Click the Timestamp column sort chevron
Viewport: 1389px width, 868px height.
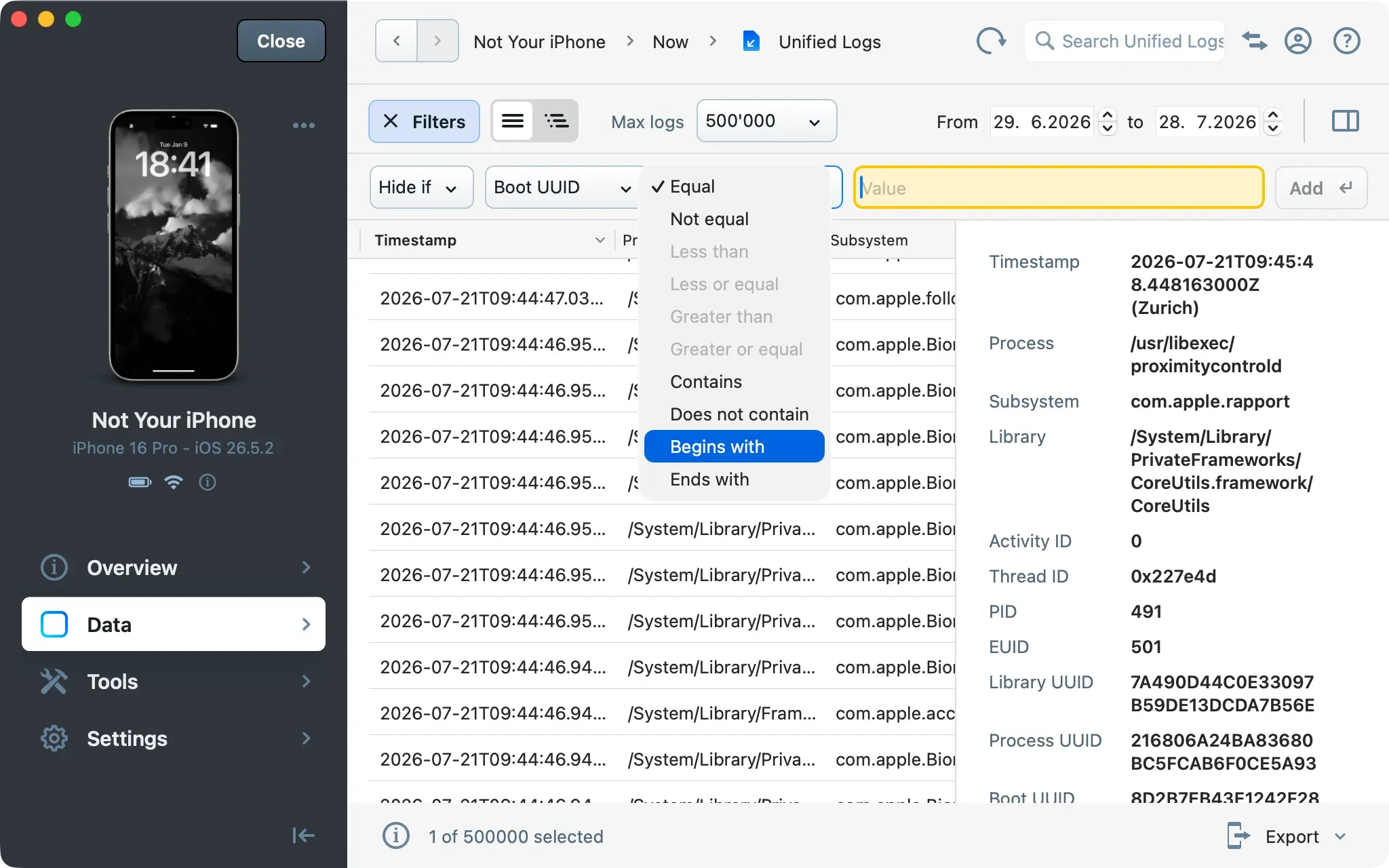click(600, 240)
